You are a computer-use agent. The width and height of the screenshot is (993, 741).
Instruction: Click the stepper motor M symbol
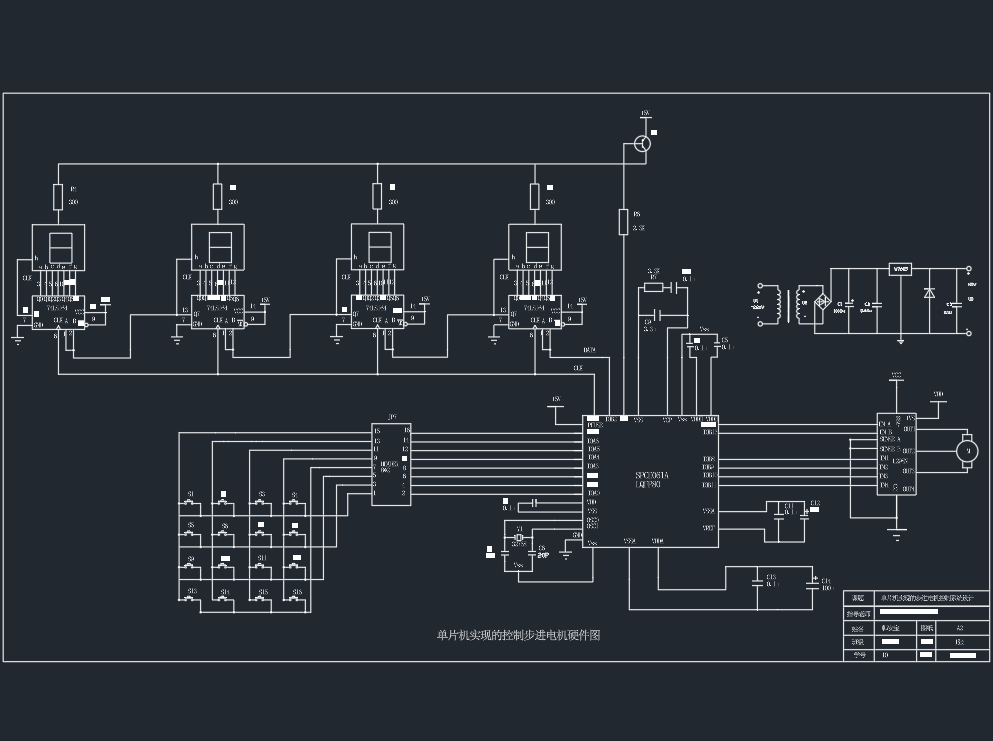point(966,451)
